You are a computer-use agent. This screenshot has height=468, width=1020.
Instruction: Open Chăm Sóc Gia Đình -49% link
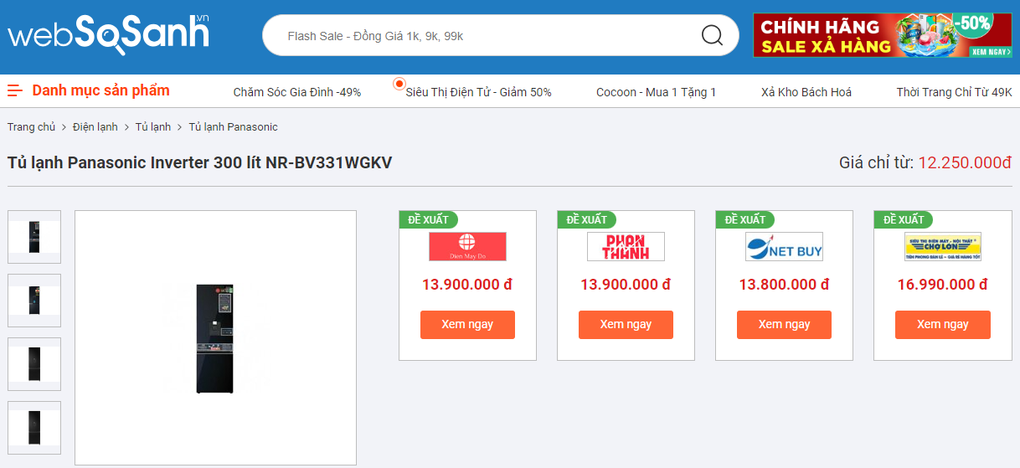point(297,92)
